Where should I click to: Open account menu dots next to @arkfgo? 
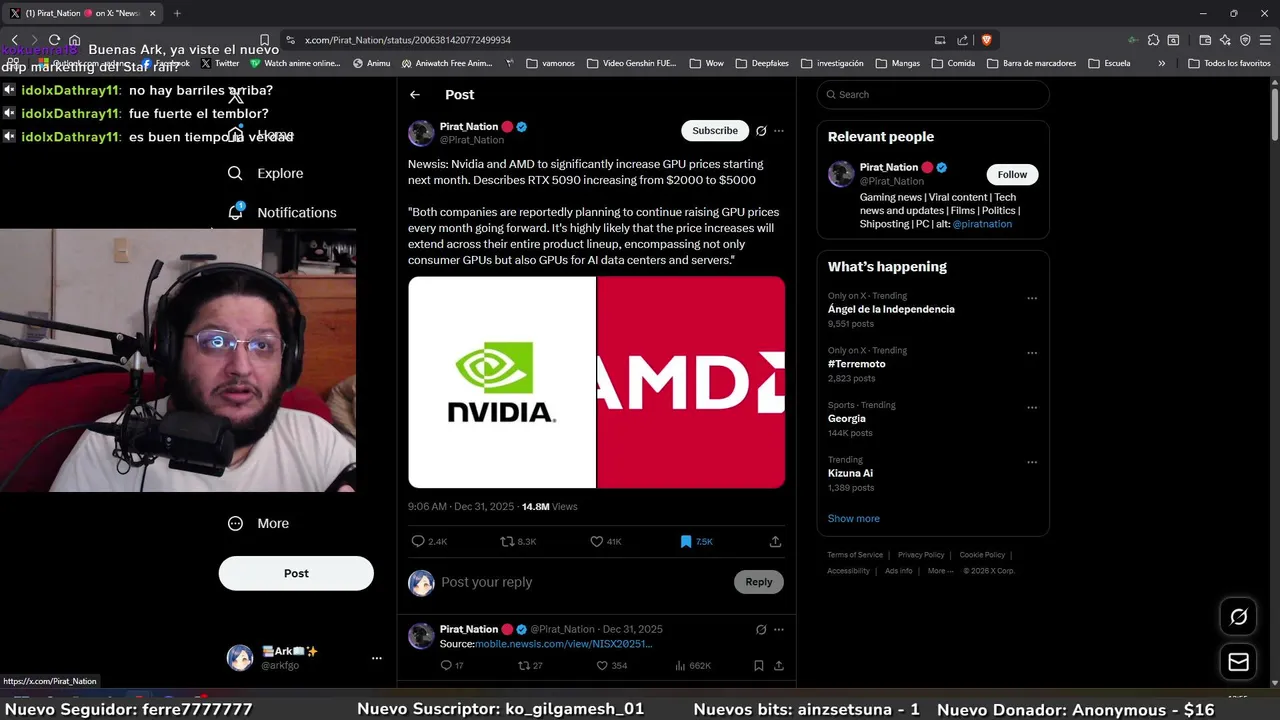(x=377, y=658)
